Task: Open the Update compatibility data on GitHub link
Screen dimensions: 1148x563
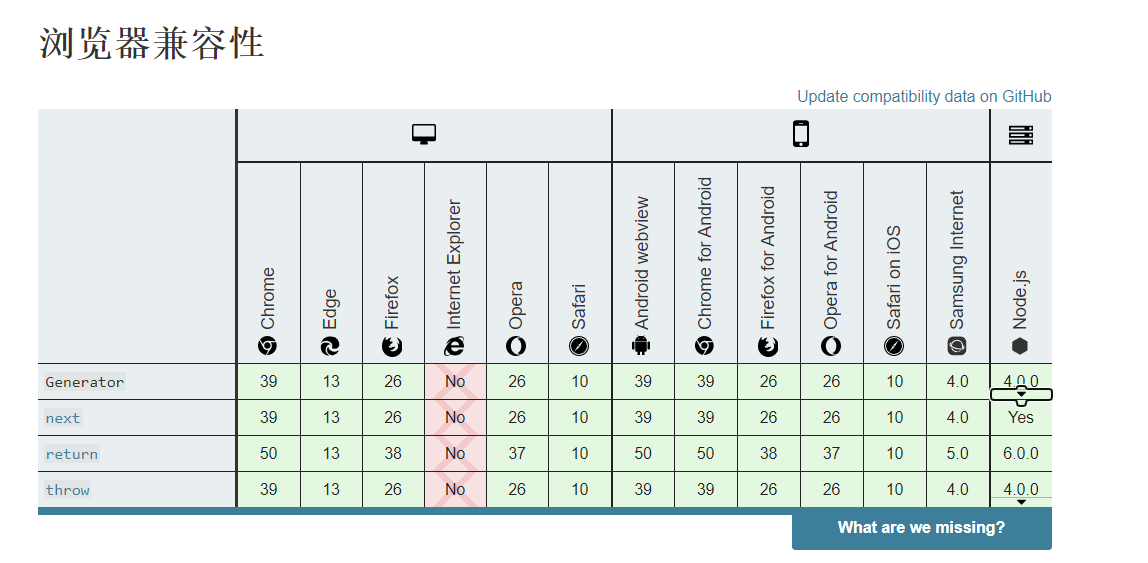Action: (924, 97)
